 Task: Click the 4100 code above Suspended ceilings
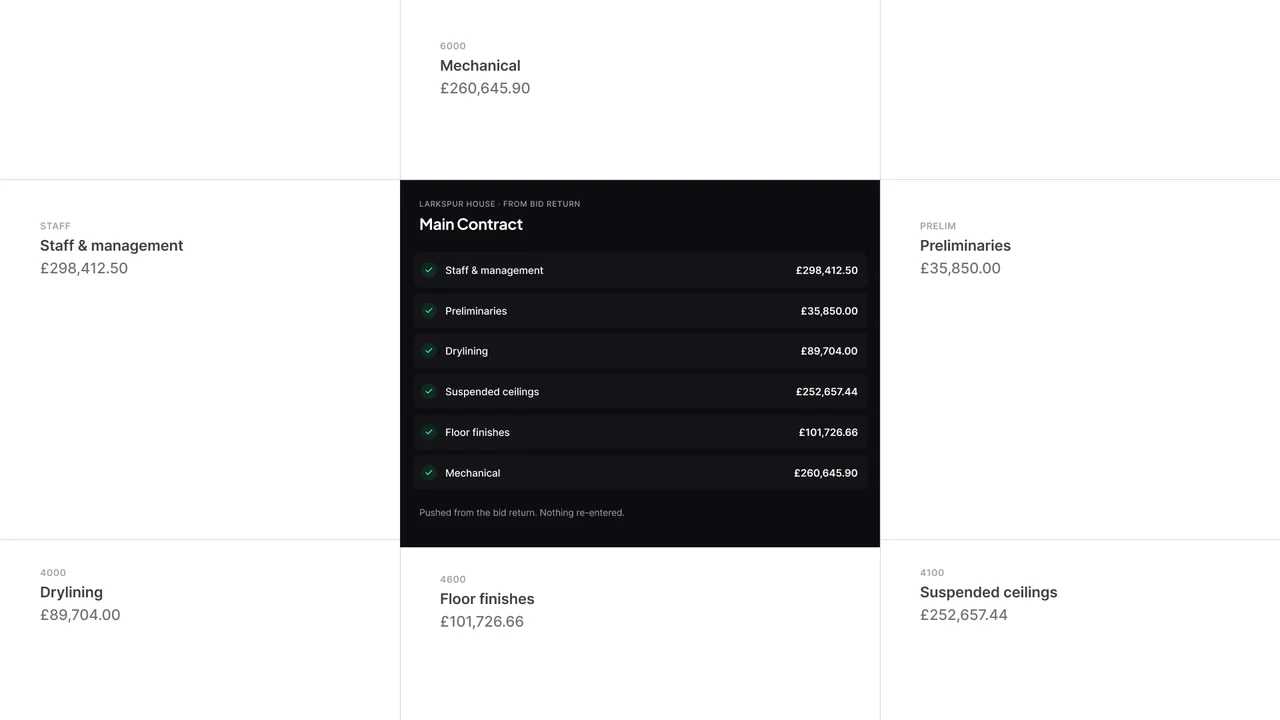coord(932,573)
